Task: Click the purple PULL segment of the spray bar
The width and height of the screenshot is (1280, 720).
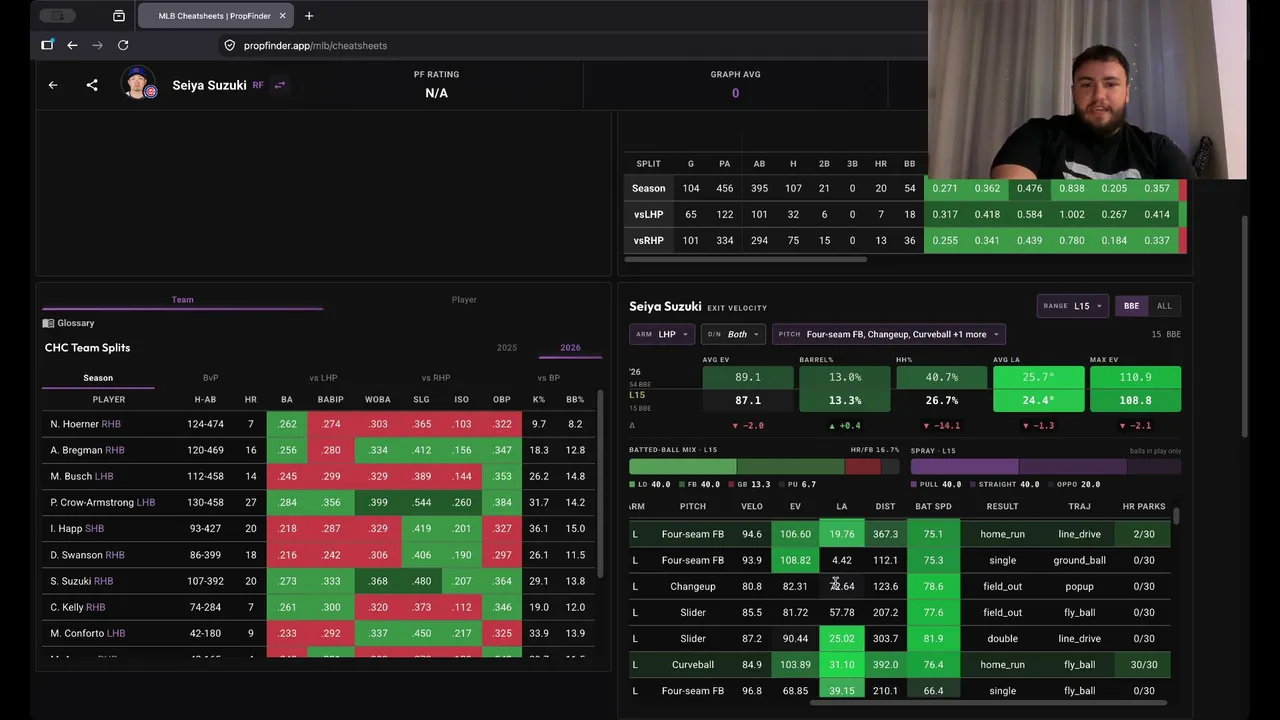Action: coord(964,466)
